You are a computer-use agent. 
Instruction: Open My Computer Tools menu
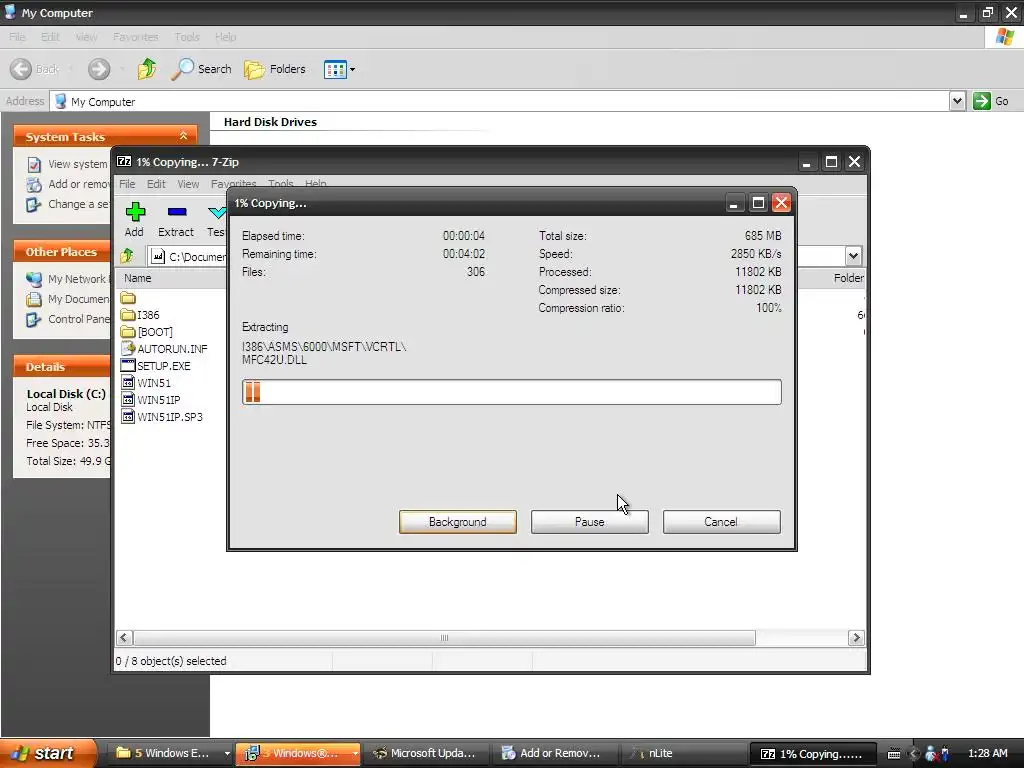click(187, 37)
